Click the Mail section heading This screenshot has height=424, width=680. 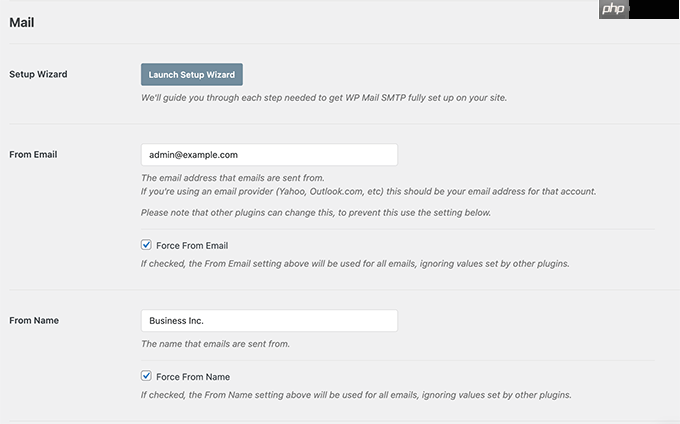(x=22, y=23)
